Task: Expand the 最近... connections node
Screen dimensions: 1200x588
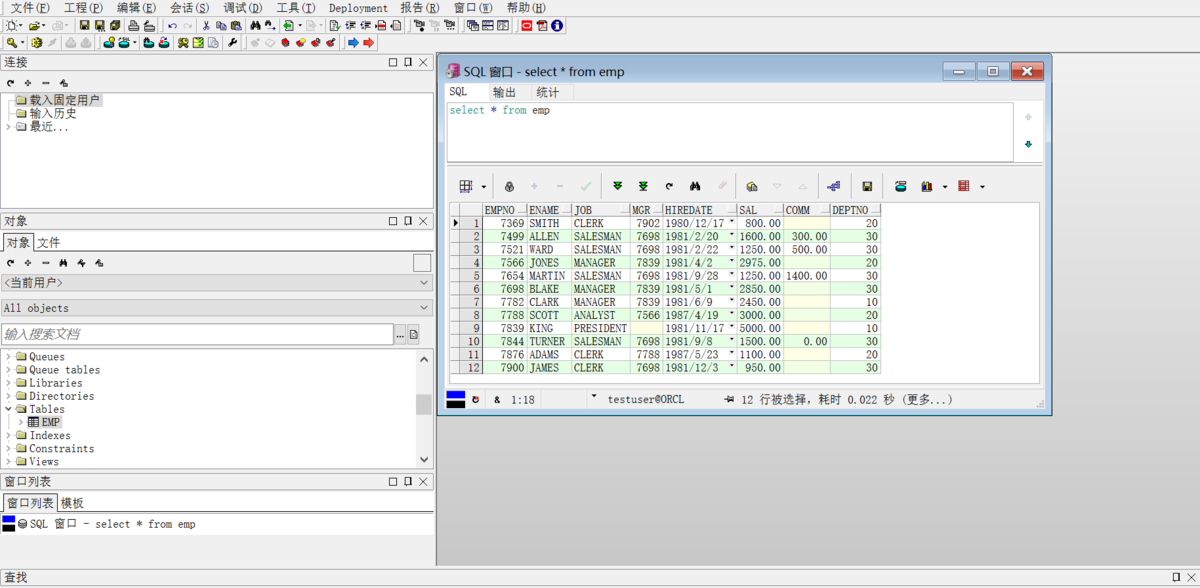Action: tap(9, 127)
